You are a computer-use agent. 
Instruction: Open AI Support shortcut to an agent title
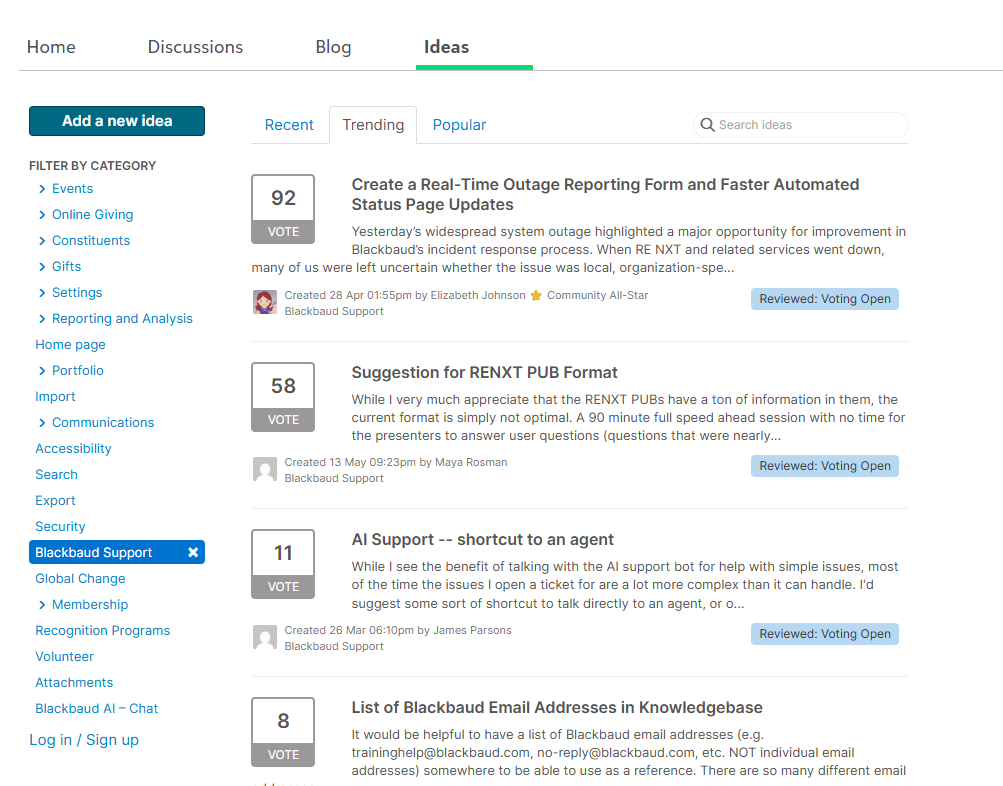pyautogui.click(x=482, y=539)
